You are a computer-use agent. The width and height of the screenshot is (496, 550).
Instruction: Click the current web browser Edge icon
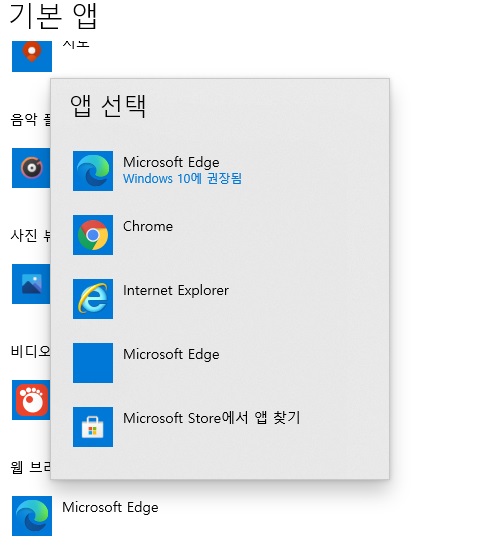tap(32, 516)
